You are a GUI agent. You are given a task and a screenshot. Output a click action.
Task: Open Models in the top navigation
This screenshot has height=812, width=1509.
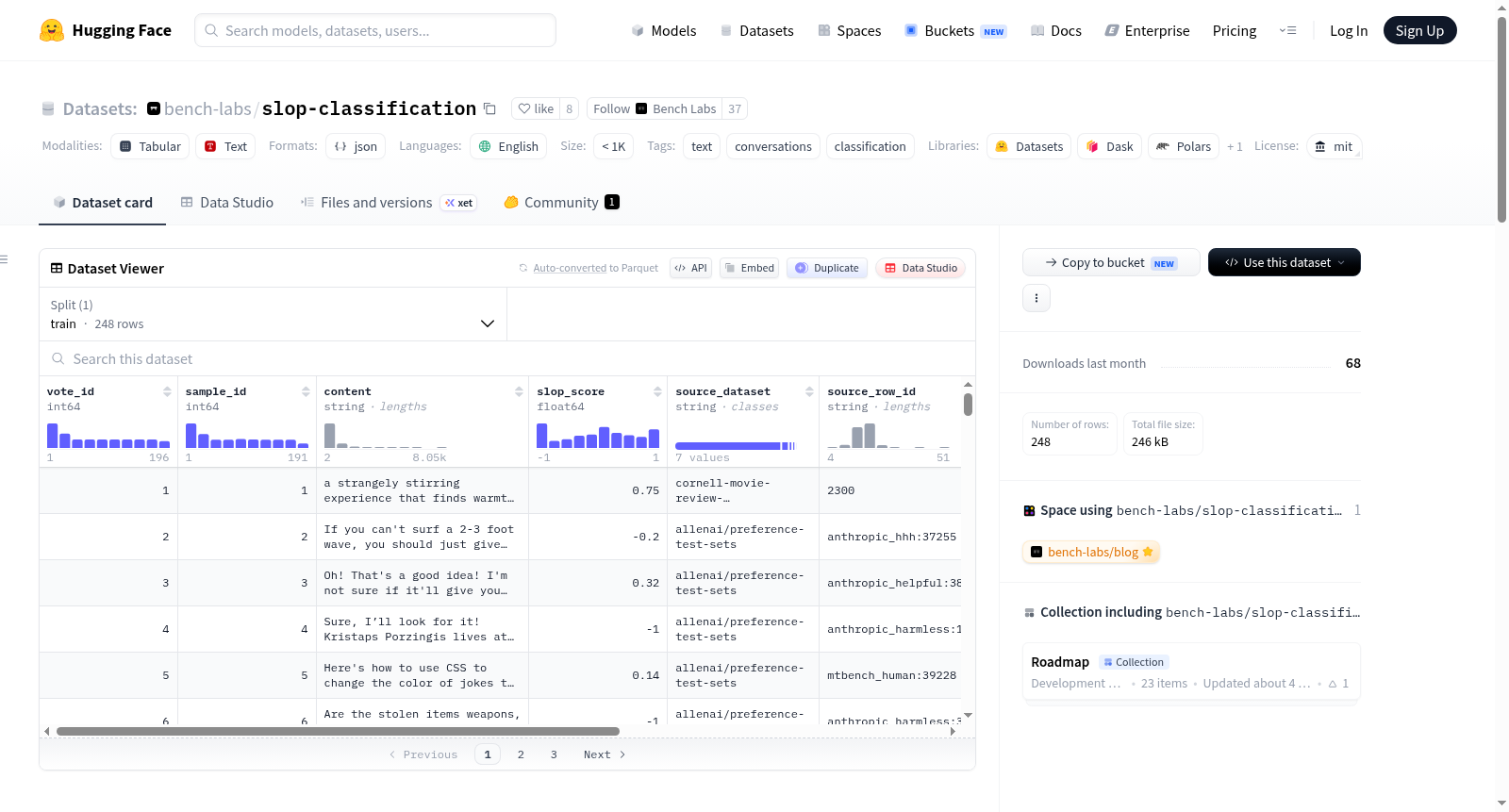[664, 30]
